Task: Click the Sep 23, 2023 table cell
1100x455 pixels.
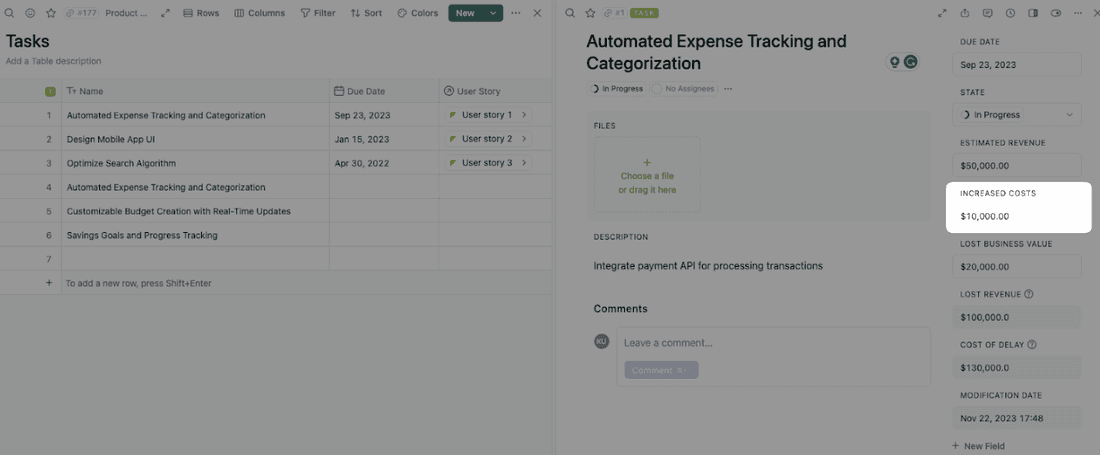Action: coord(384,115)
